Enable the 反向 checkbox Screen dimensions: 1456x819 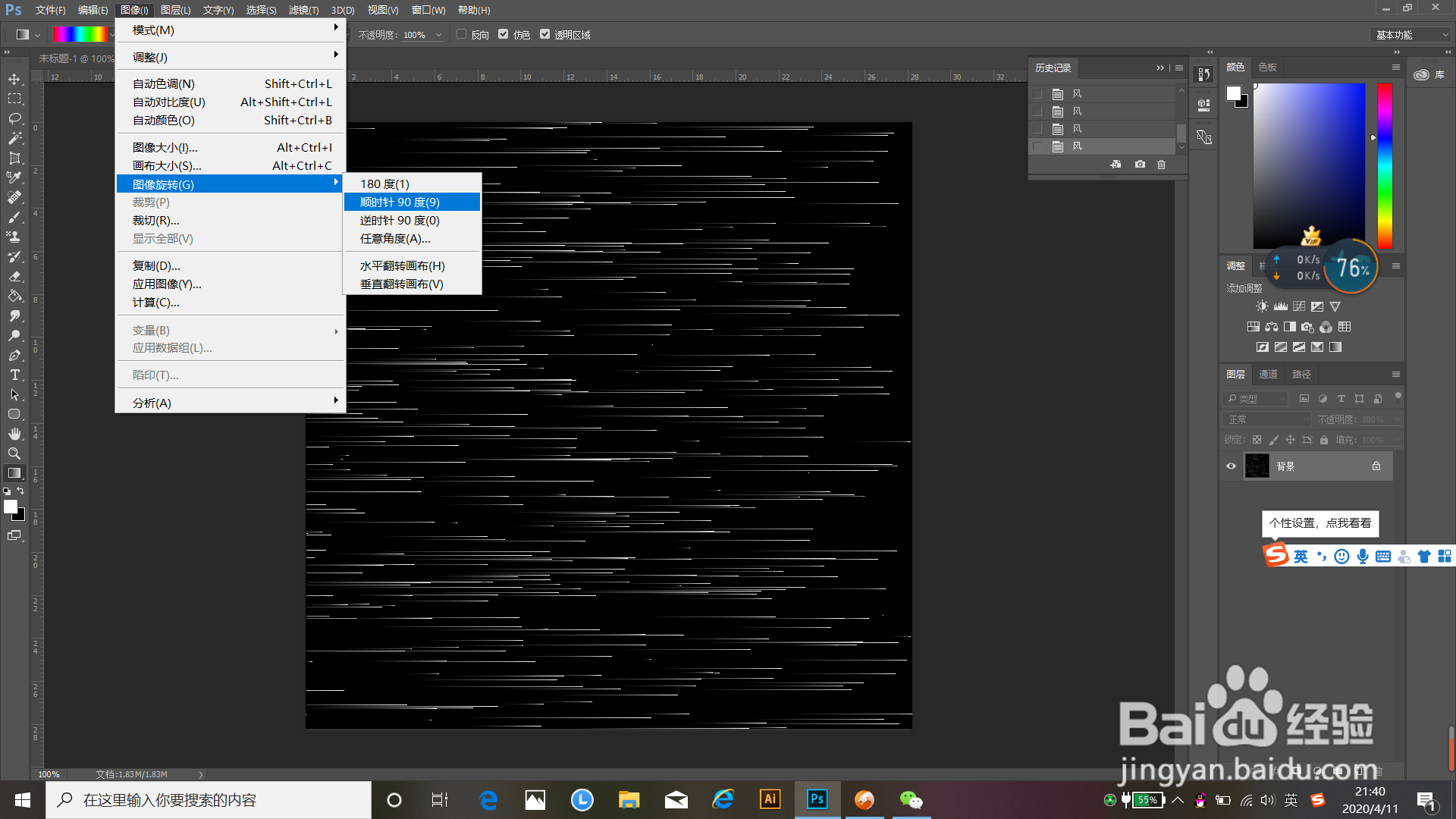pyautogui.click(x=461, y=34)
